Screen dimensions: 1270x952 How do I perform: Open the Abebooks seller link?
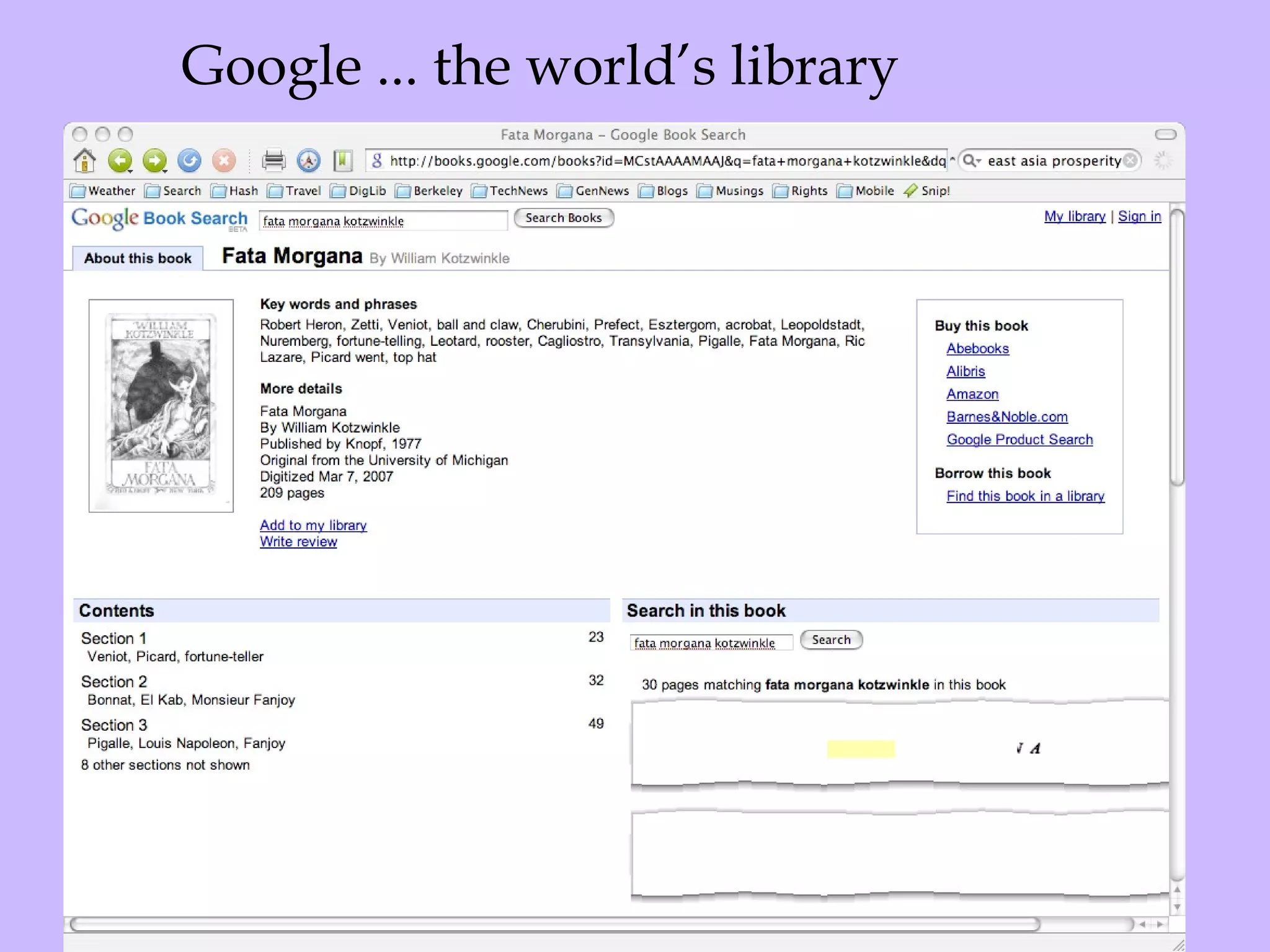[977, 348]
